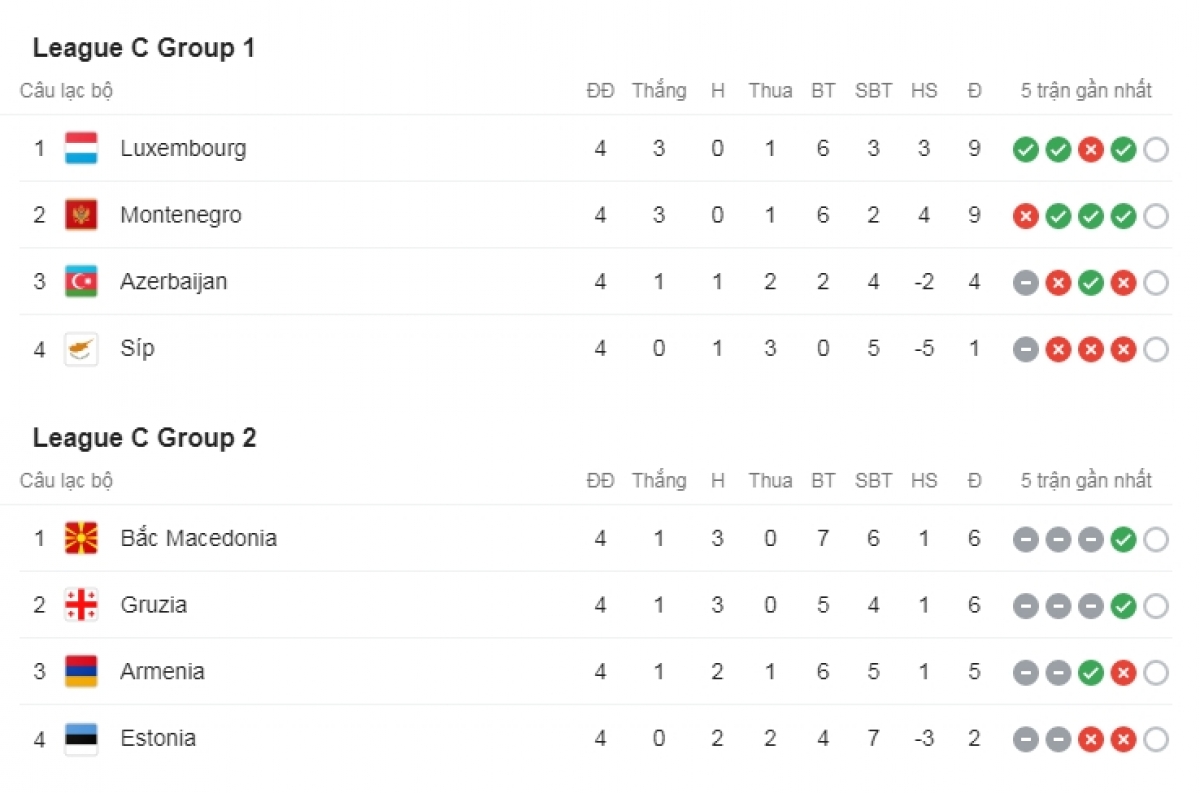Click the Azerbaijan flag icon
Screen dimensions: 1200x793
(x=81, y=282)
